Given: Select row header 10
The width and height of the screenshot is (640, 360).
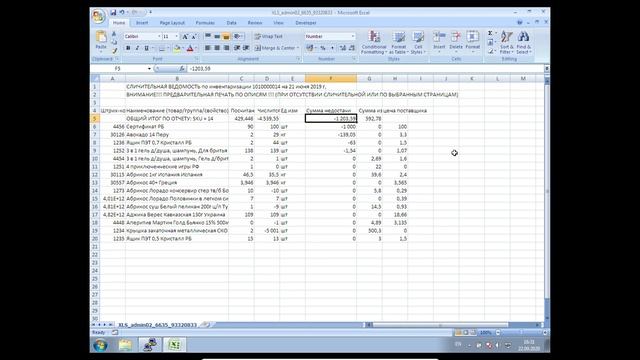Looking at the screenshot, I should [x=95, y=159].
